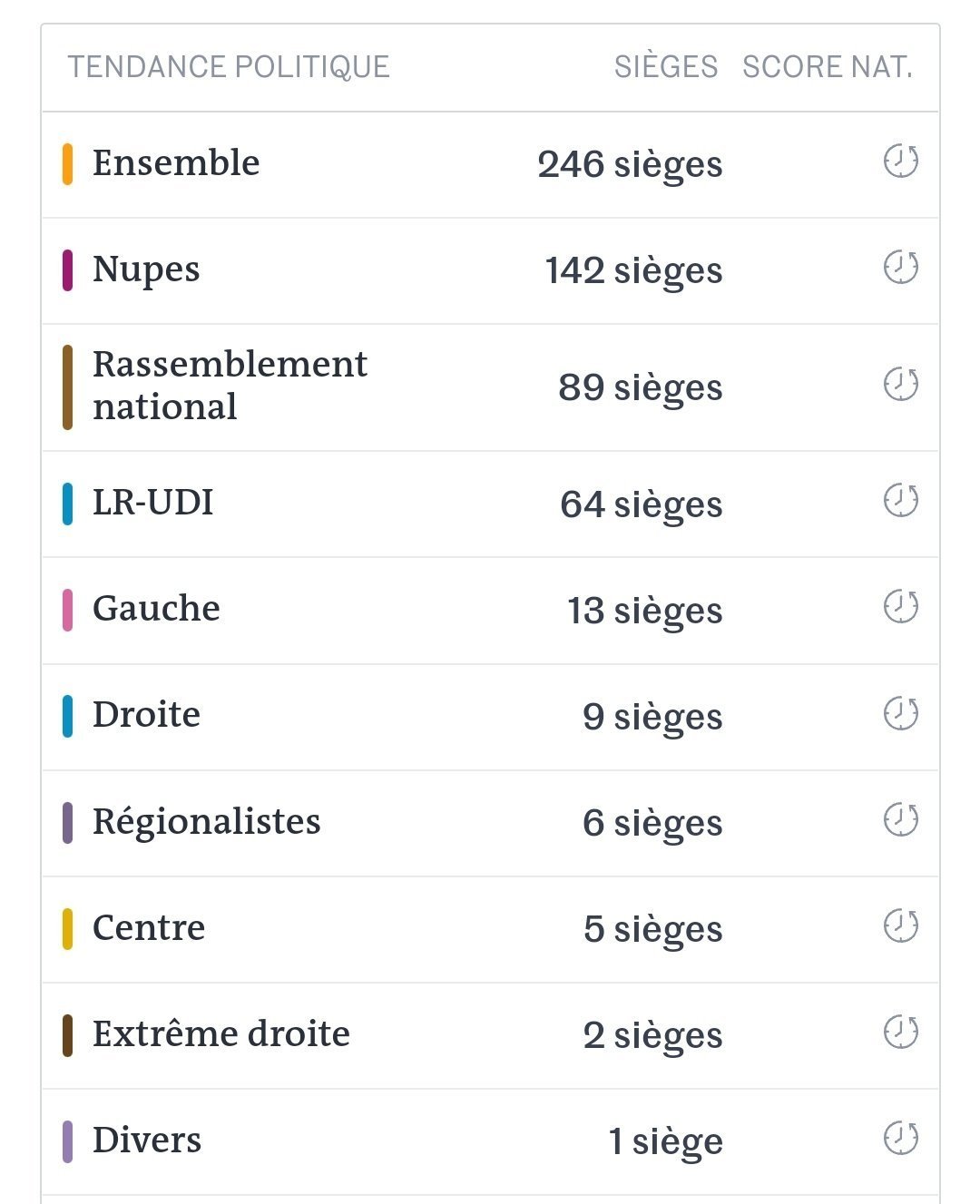Select the Extrême droite party name
980x1204 pixels.
221,1033
